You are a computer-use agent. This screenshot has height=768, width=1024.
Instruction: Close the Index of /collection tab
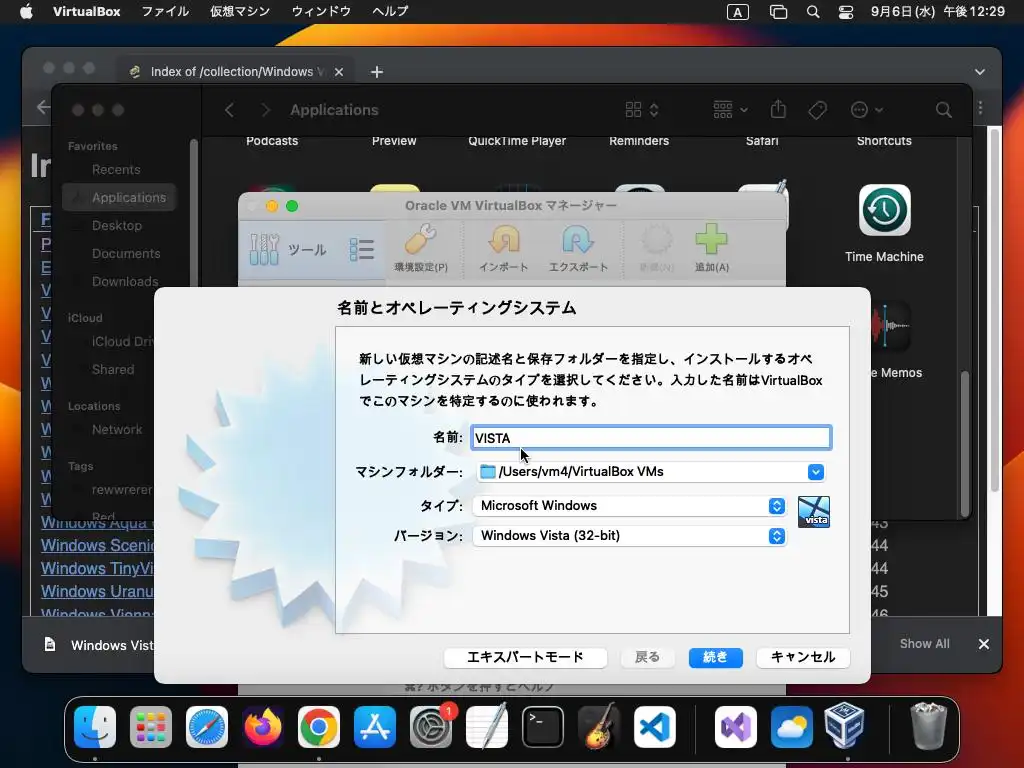click(x=339, y=72)
